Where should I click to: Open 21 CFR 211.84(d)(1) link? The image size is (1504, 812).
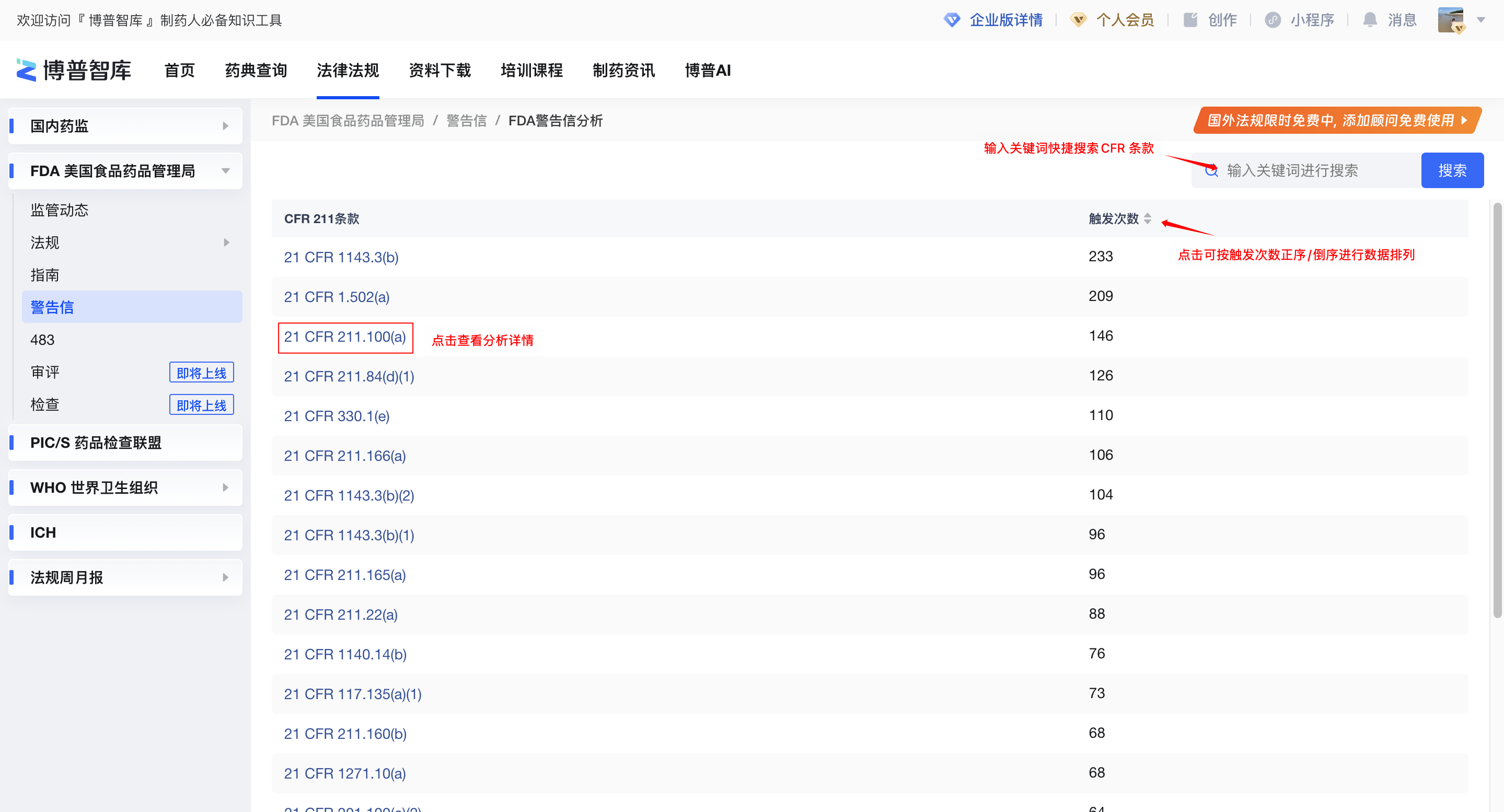click(349, 376)
